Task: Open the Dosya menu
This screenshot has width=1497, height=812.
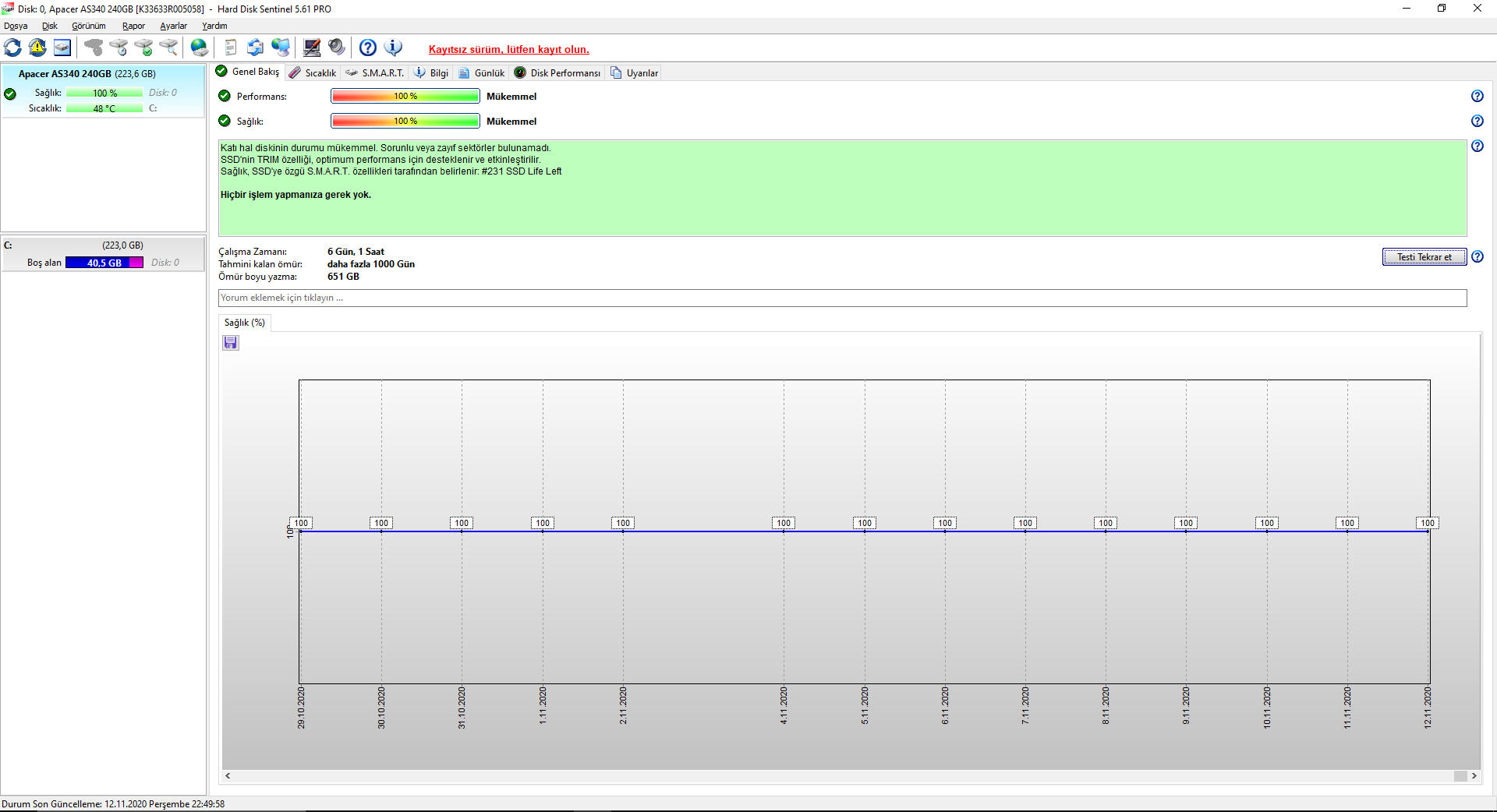Action: point(16,26)
